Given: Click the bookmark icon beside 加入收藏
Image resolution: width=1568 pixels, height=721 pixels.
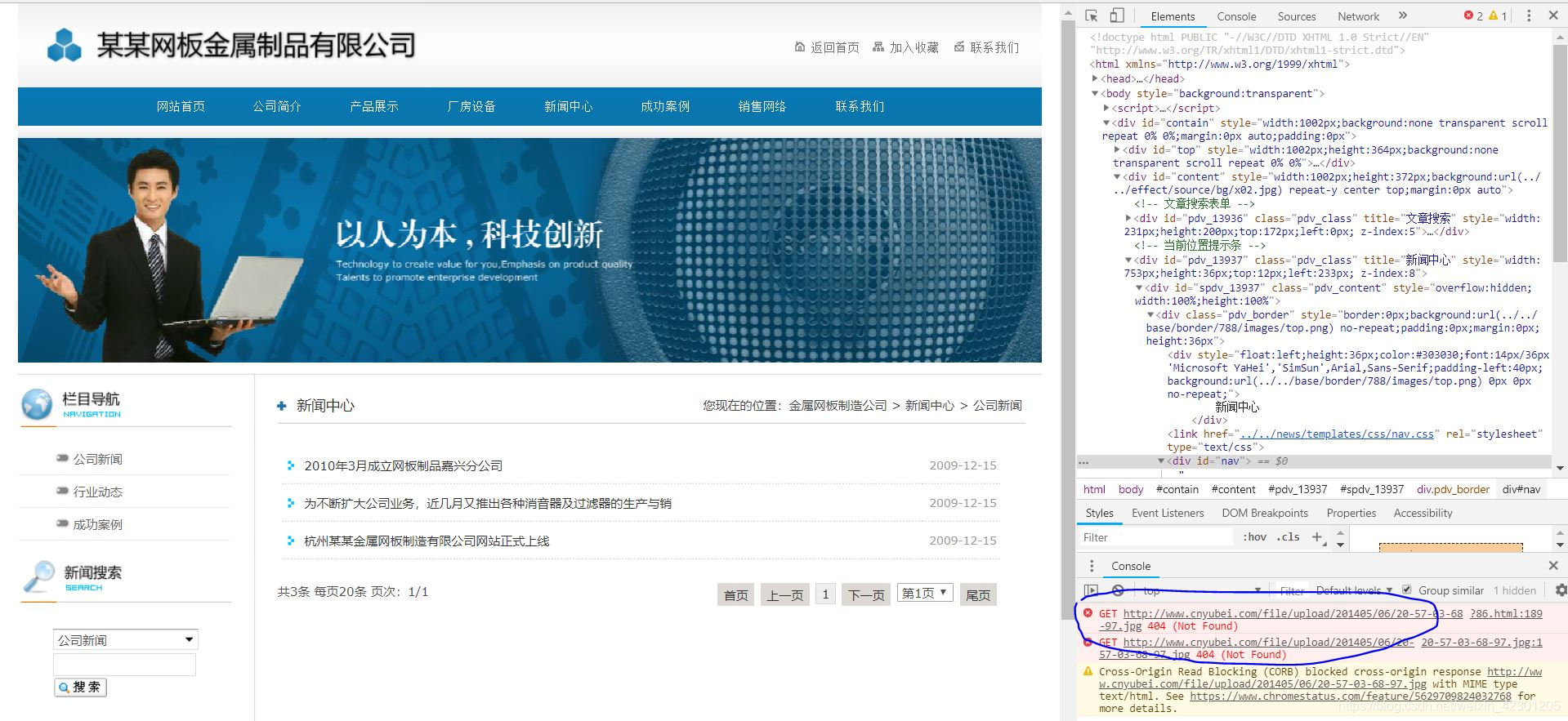Looking at the screenshot, I should (878, 47).
